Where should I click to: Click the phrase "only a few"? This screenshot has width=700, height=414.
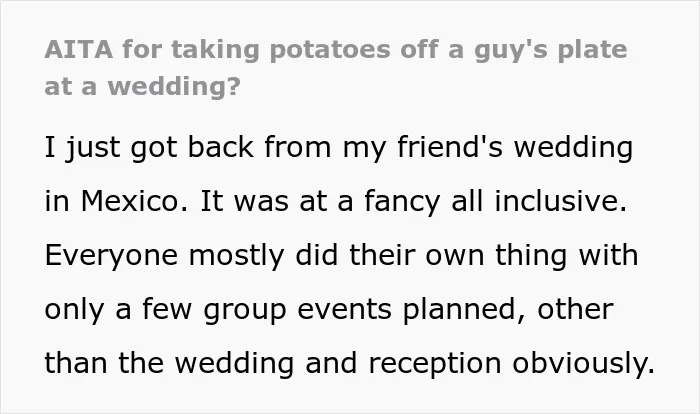pos(118,310)
